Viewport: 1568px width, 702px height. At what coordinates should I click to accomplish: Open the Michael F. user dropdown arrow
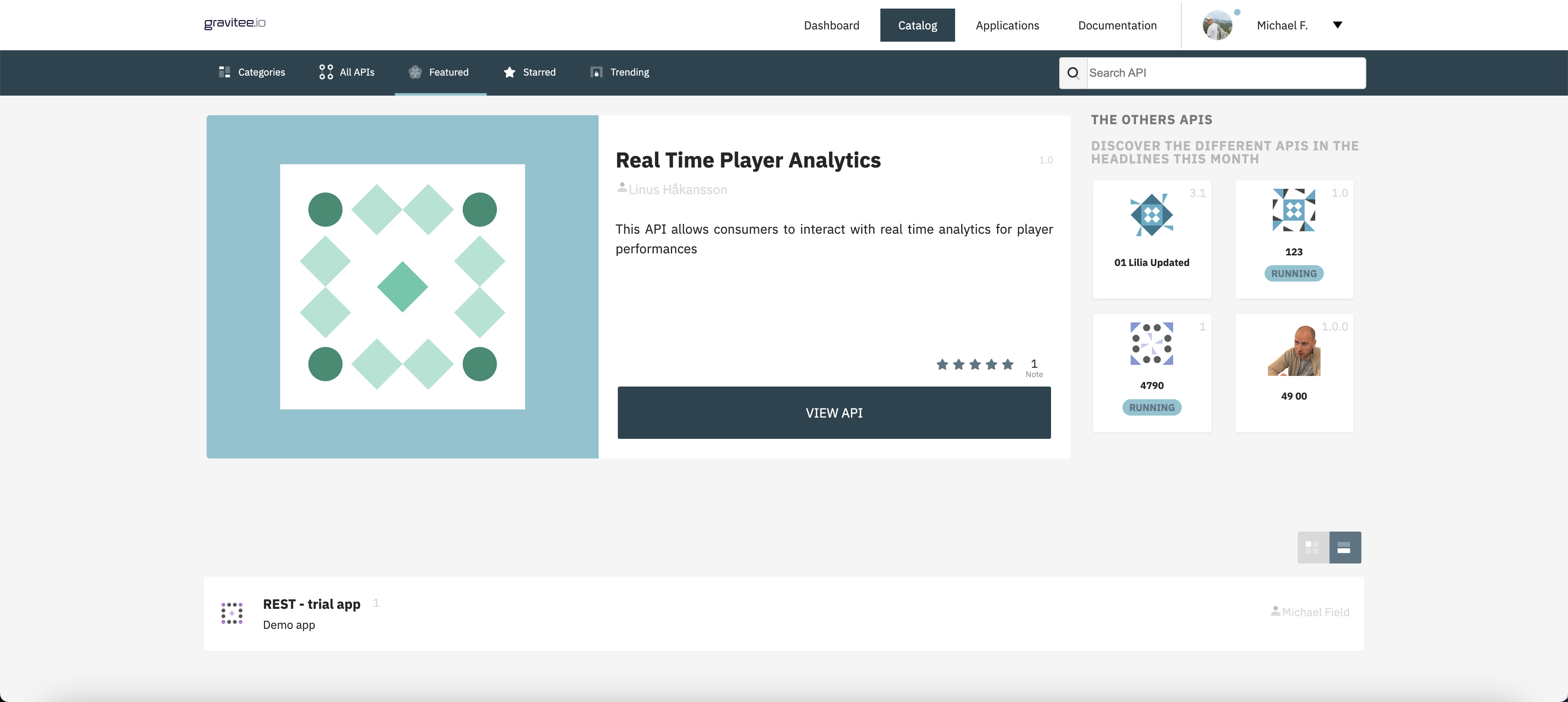point(1337,25)
